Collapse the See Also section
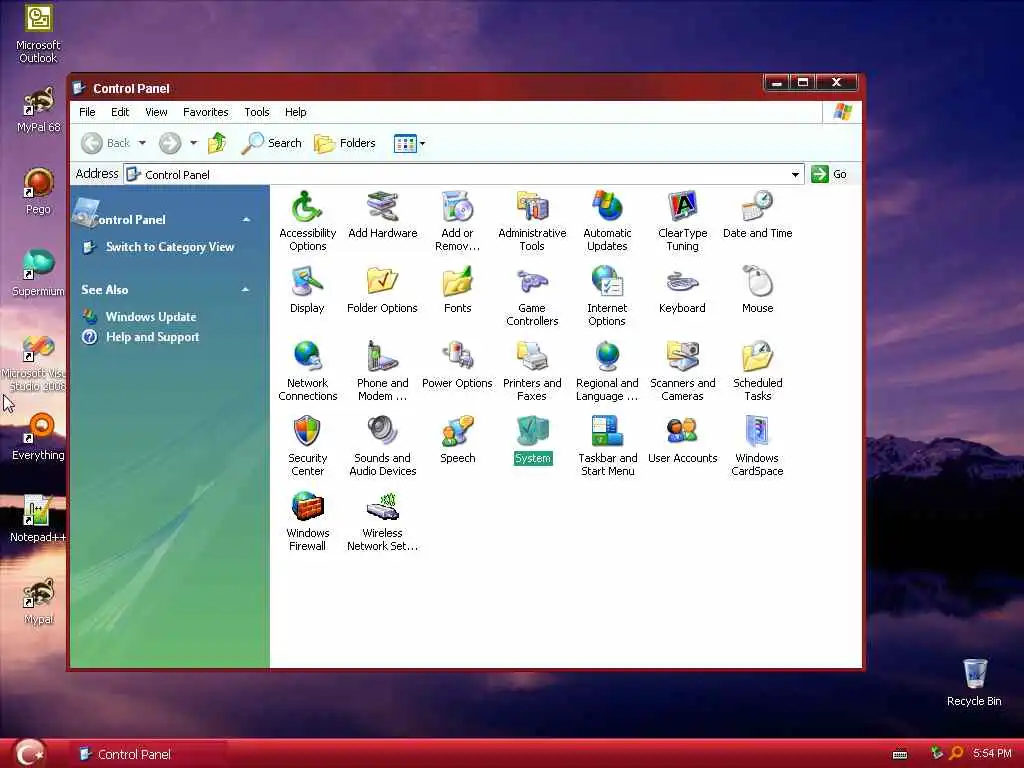The image size is (1024, 768). [246, 289]
